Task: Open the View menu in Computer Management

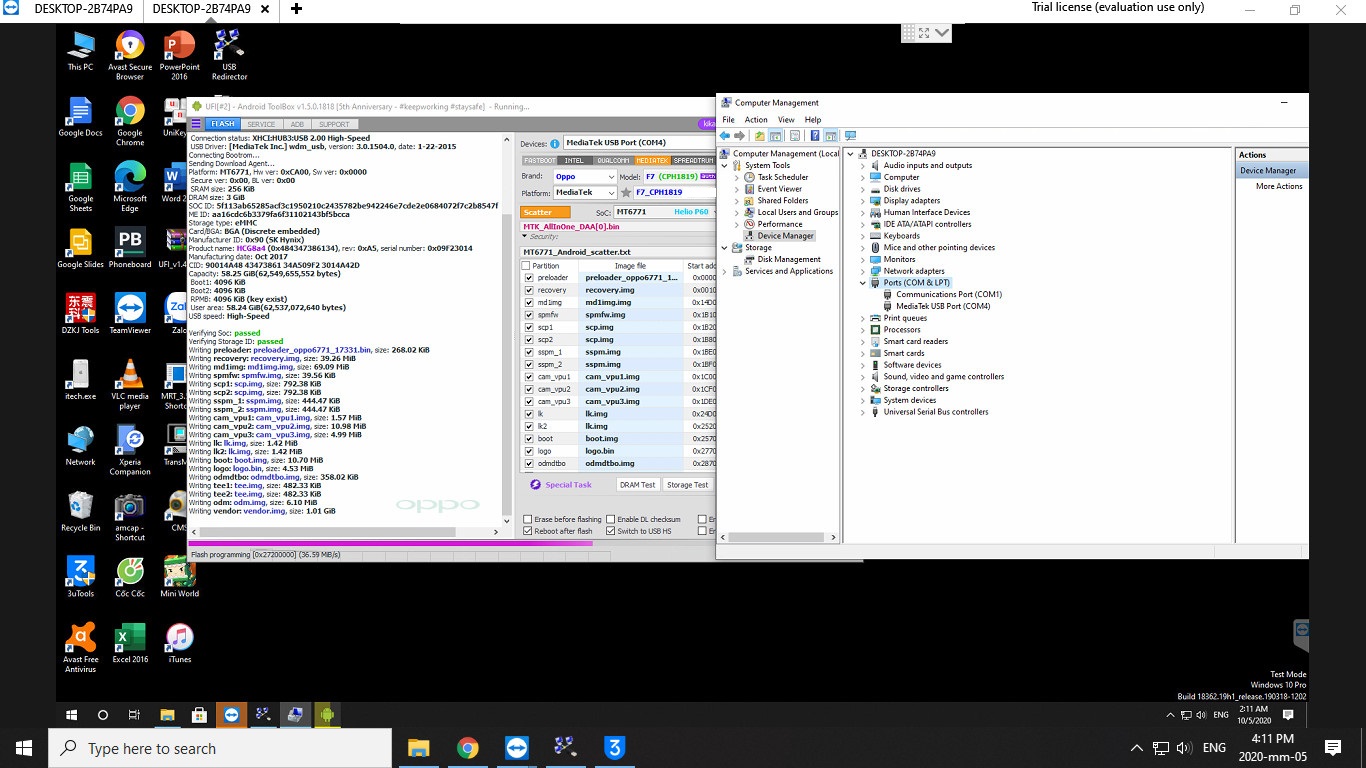Action: pos(786,120)
